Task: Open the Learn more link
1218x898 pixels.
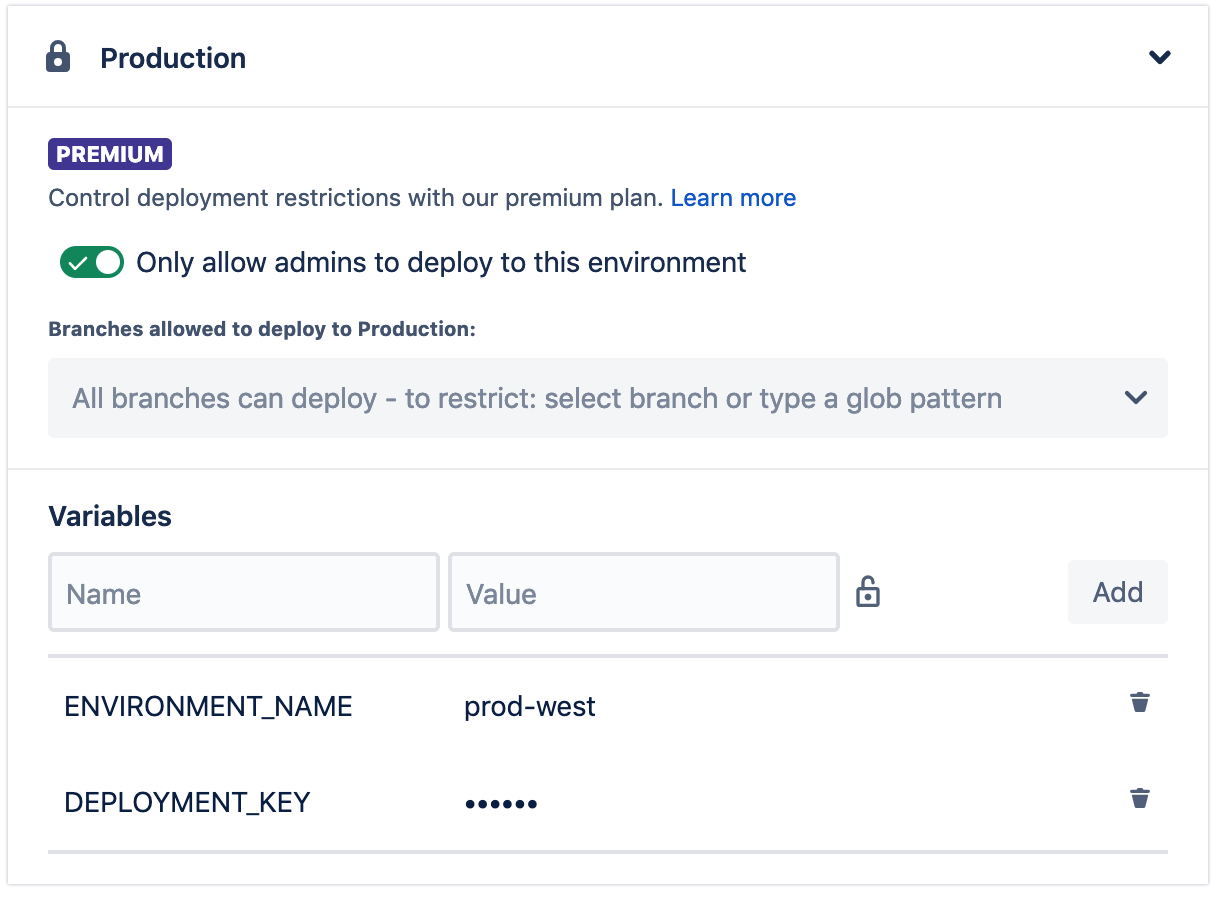Action: [733, 197]
